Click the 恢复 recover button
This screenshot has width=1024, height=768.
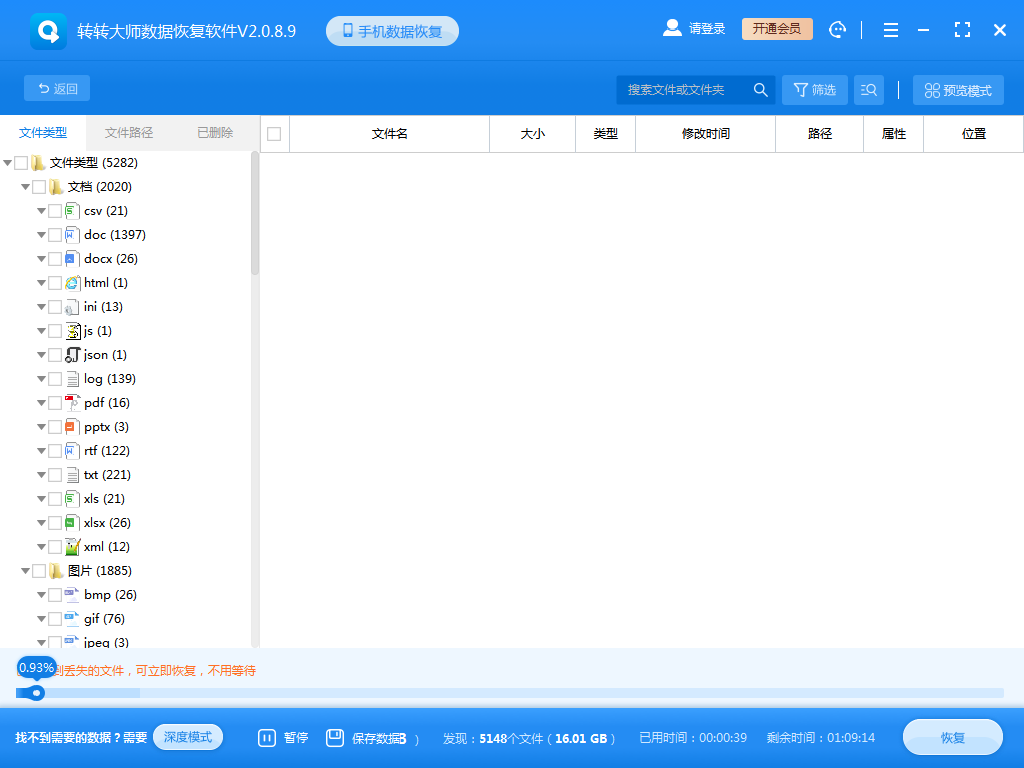[x=951, y=737]
